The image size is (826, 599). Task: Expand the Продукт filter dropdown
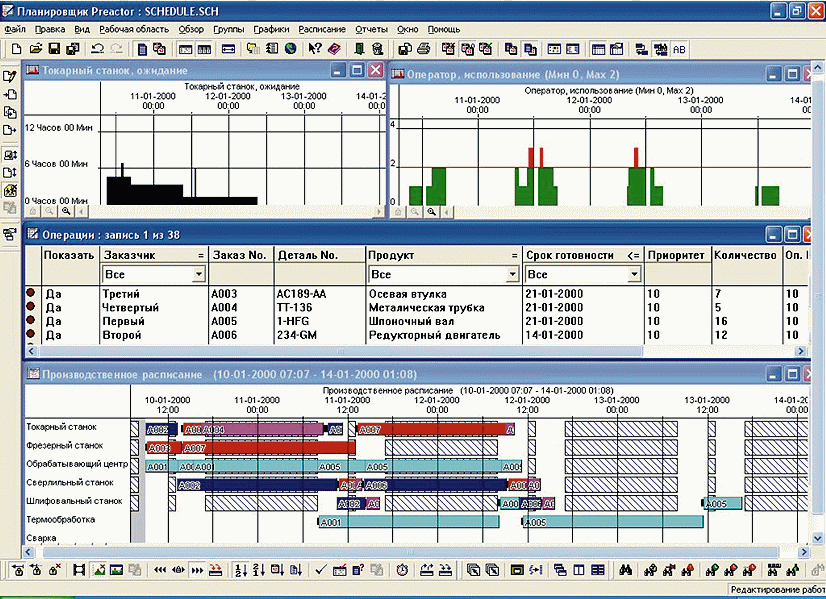coord(512,274)
